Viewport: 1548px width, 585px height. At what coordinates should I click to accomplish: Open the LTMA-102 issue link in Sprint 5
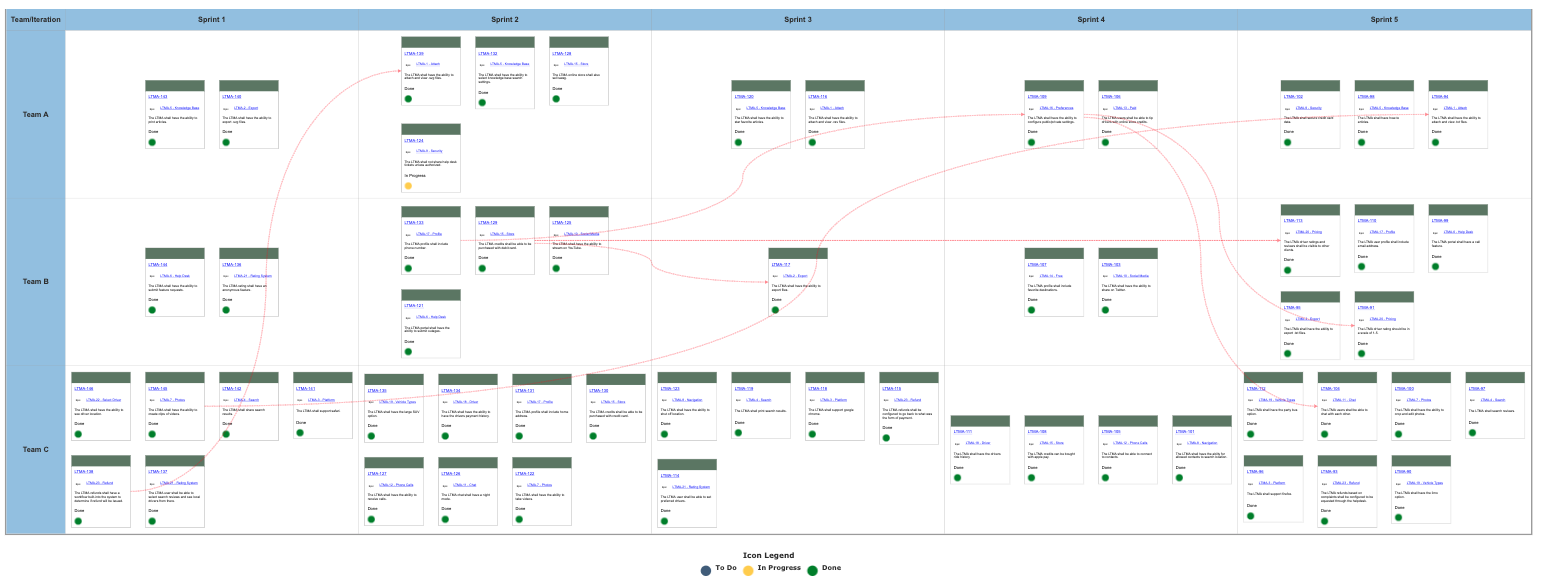(1293, 96)
